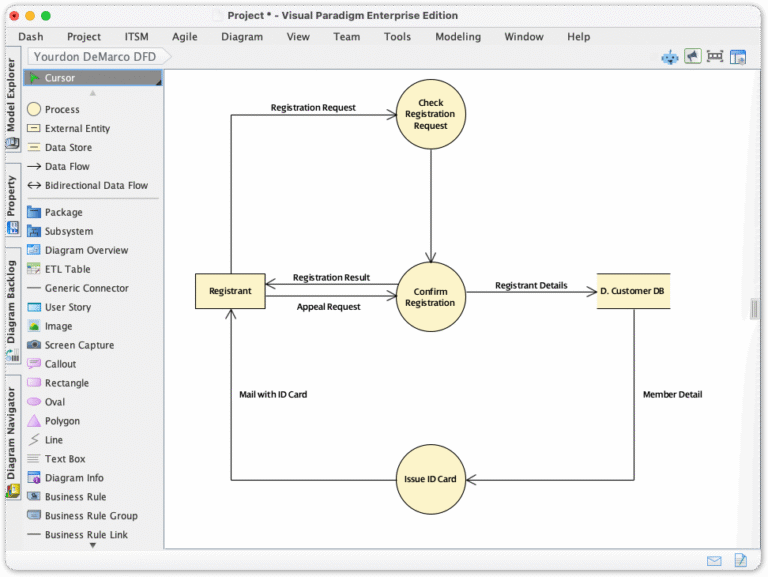Select the Diagram Info tool
The height and width of the screenshot is (577, 768).
(x=93, y=478)
